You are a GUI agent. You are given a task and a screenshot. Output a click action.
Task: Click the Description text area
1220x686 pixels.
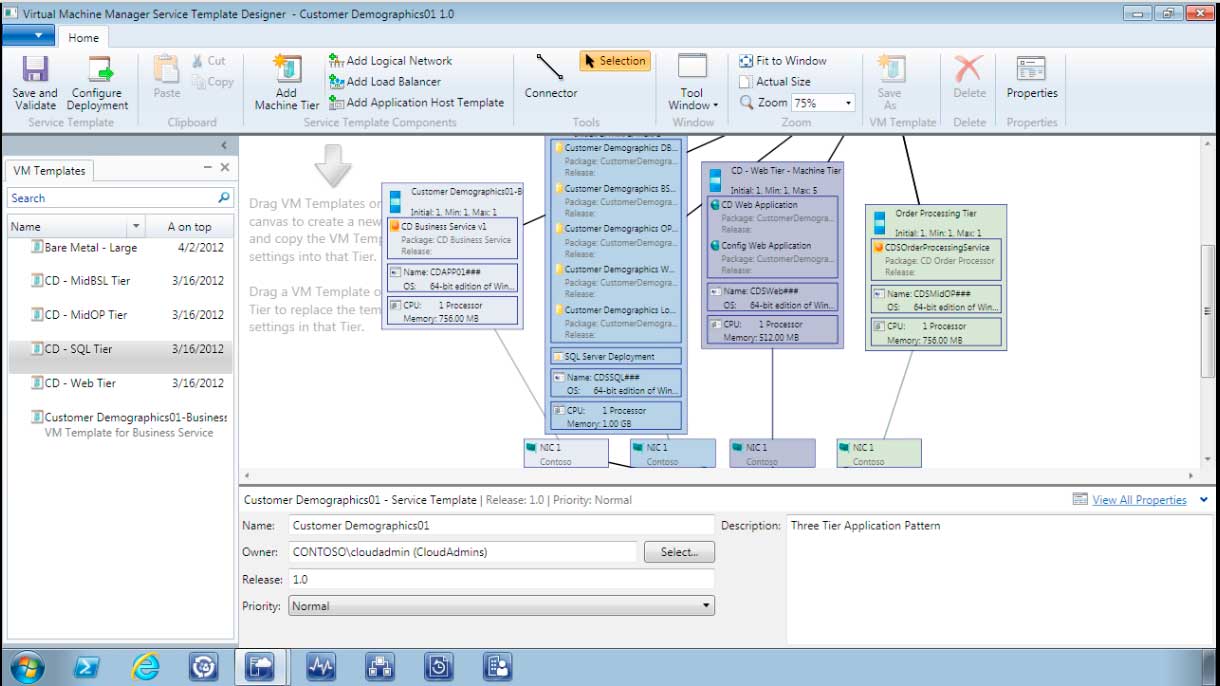1000,580
